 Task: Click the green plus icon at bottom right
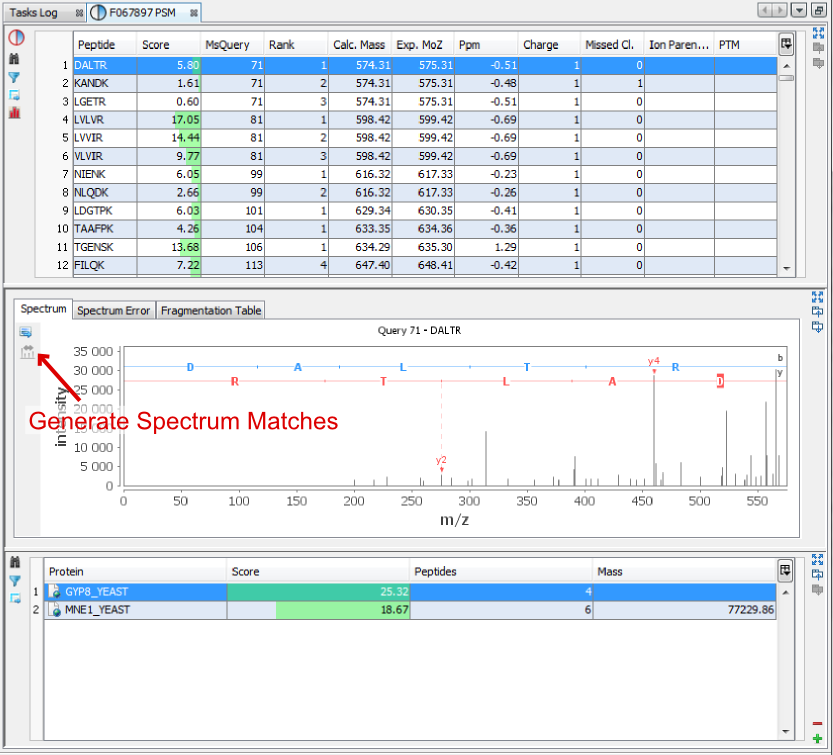818,738
